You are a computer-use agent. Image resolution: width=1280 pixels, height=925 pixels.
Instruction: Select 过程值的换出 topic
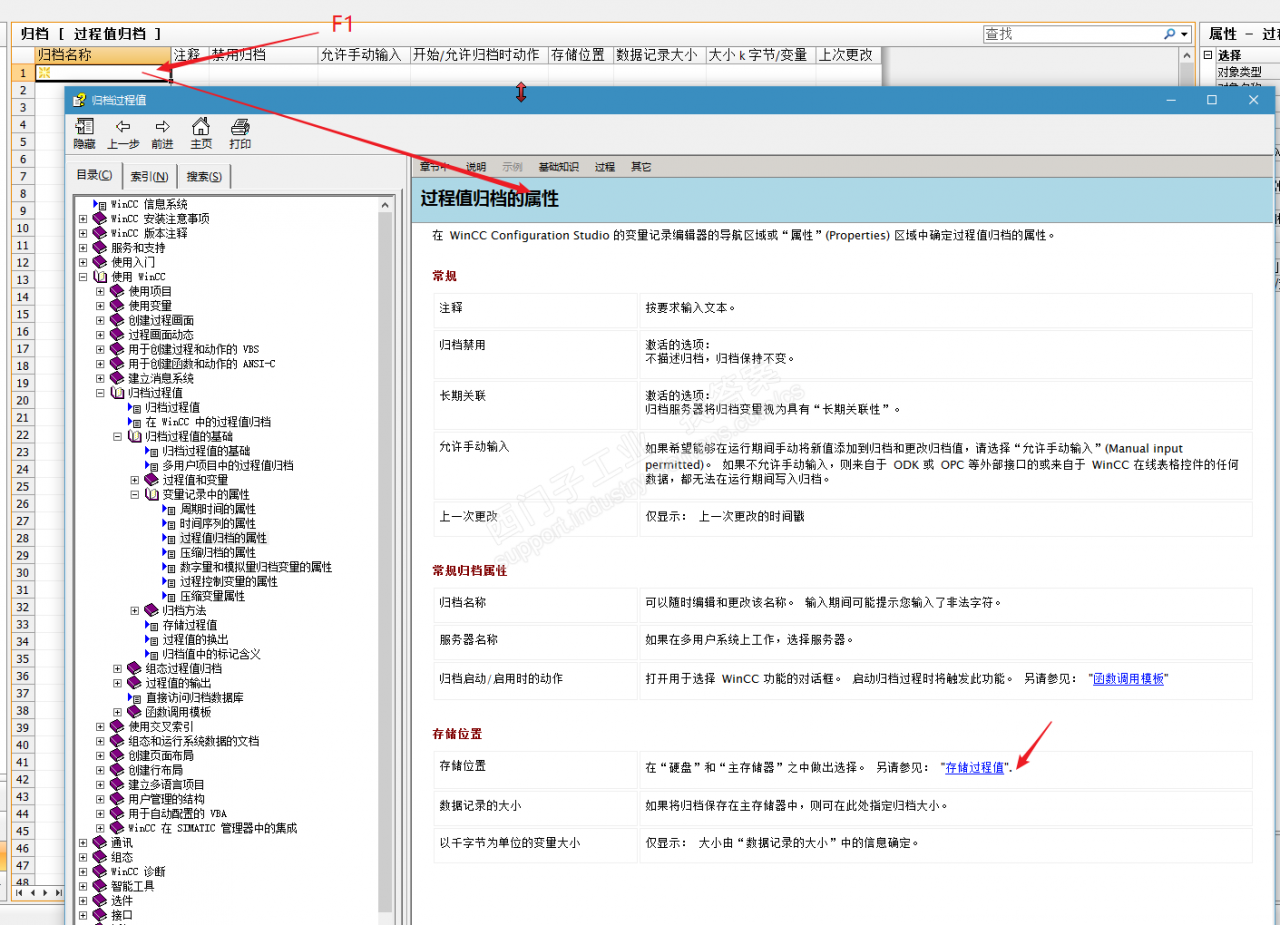pyautogui.click(x=196, y=640)
